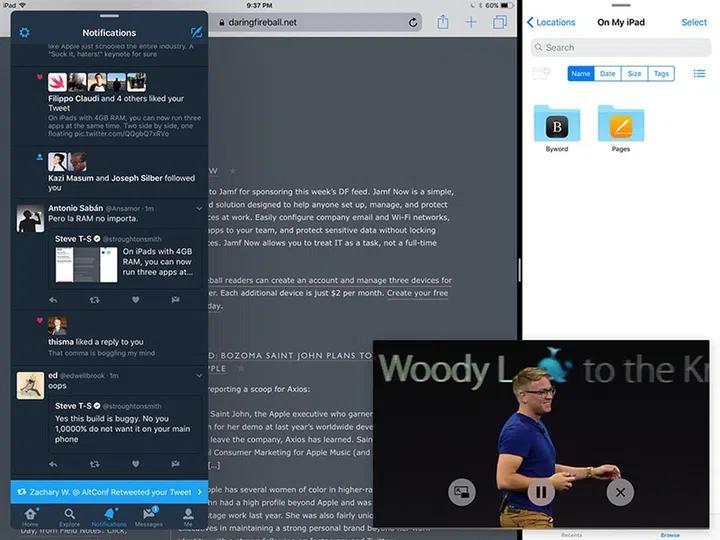The height and width of the screenshot is (540, 720).
Task: Create a new folder in Files
Action: click(x=541, y=73)
